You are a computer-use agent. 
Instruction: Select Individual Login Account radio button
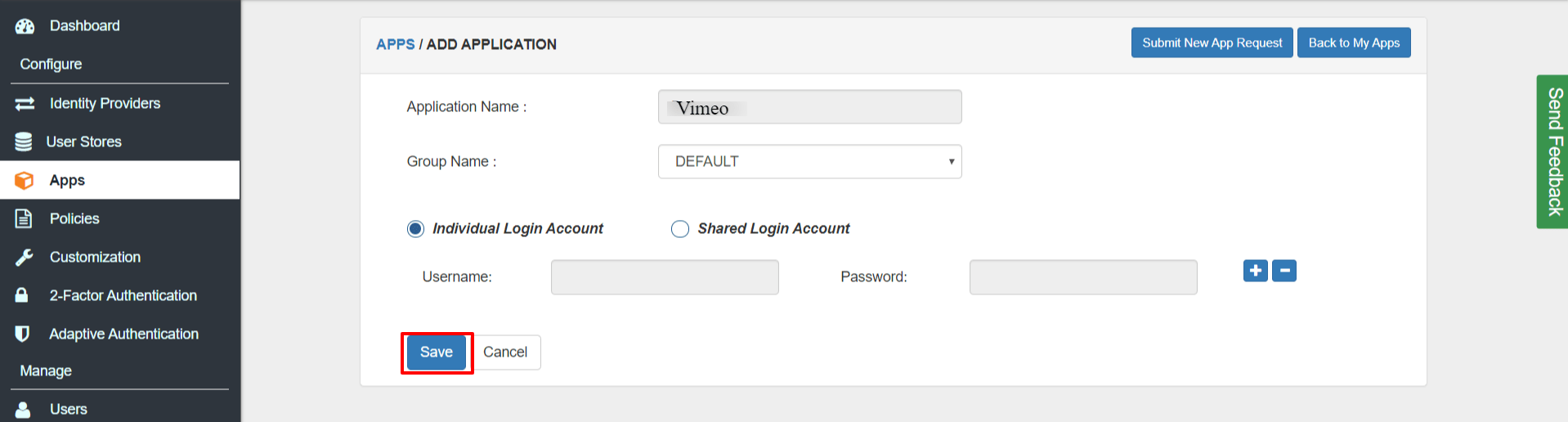pyautogui.click(x=415, y=229)
